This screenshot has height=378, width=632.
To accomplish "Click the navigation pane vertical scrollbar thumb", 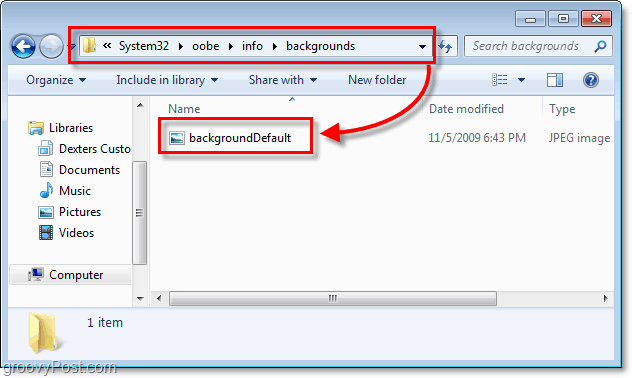I will (x=139, y=213).
